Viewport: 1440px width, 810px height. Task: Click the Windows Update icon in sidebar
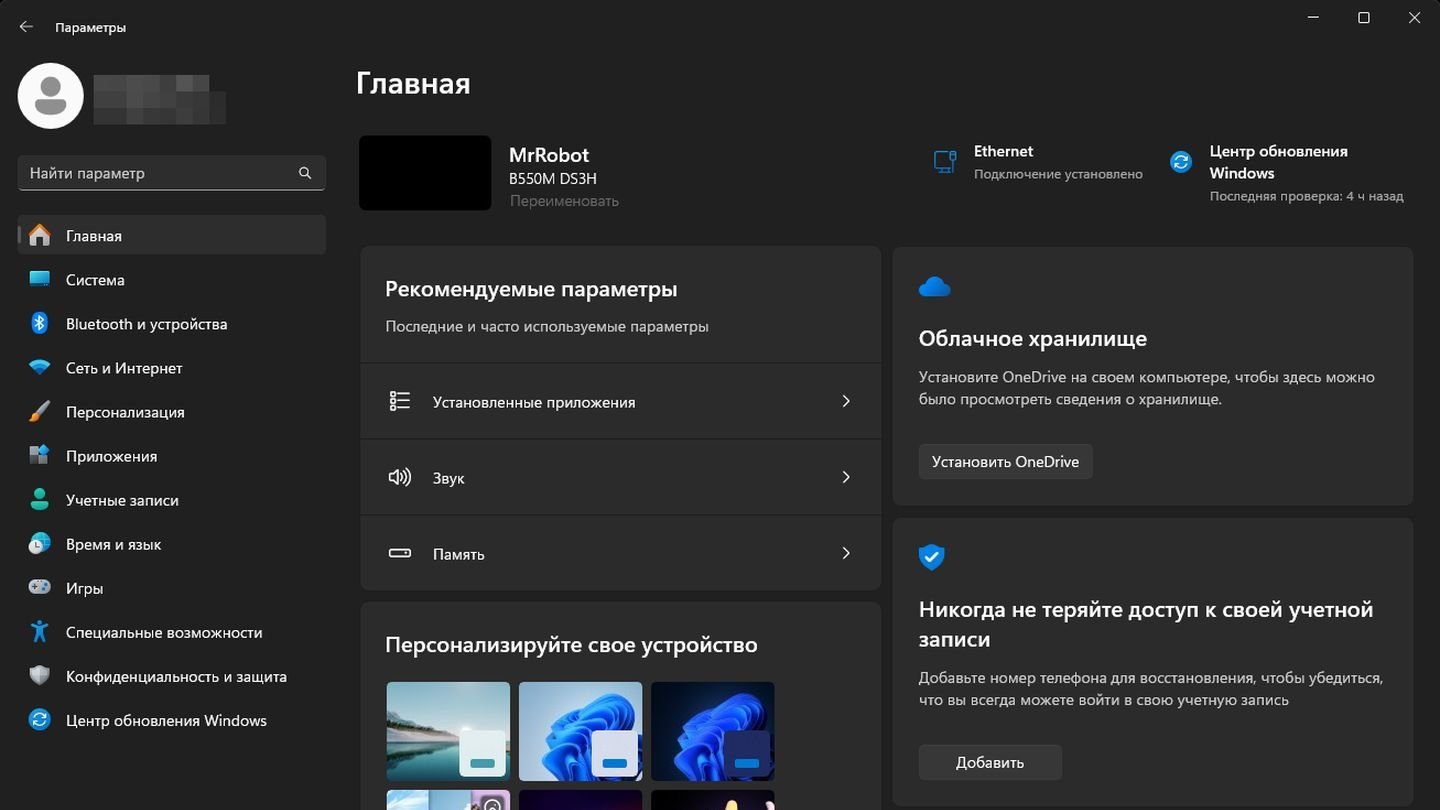click(x=39, y=720)
